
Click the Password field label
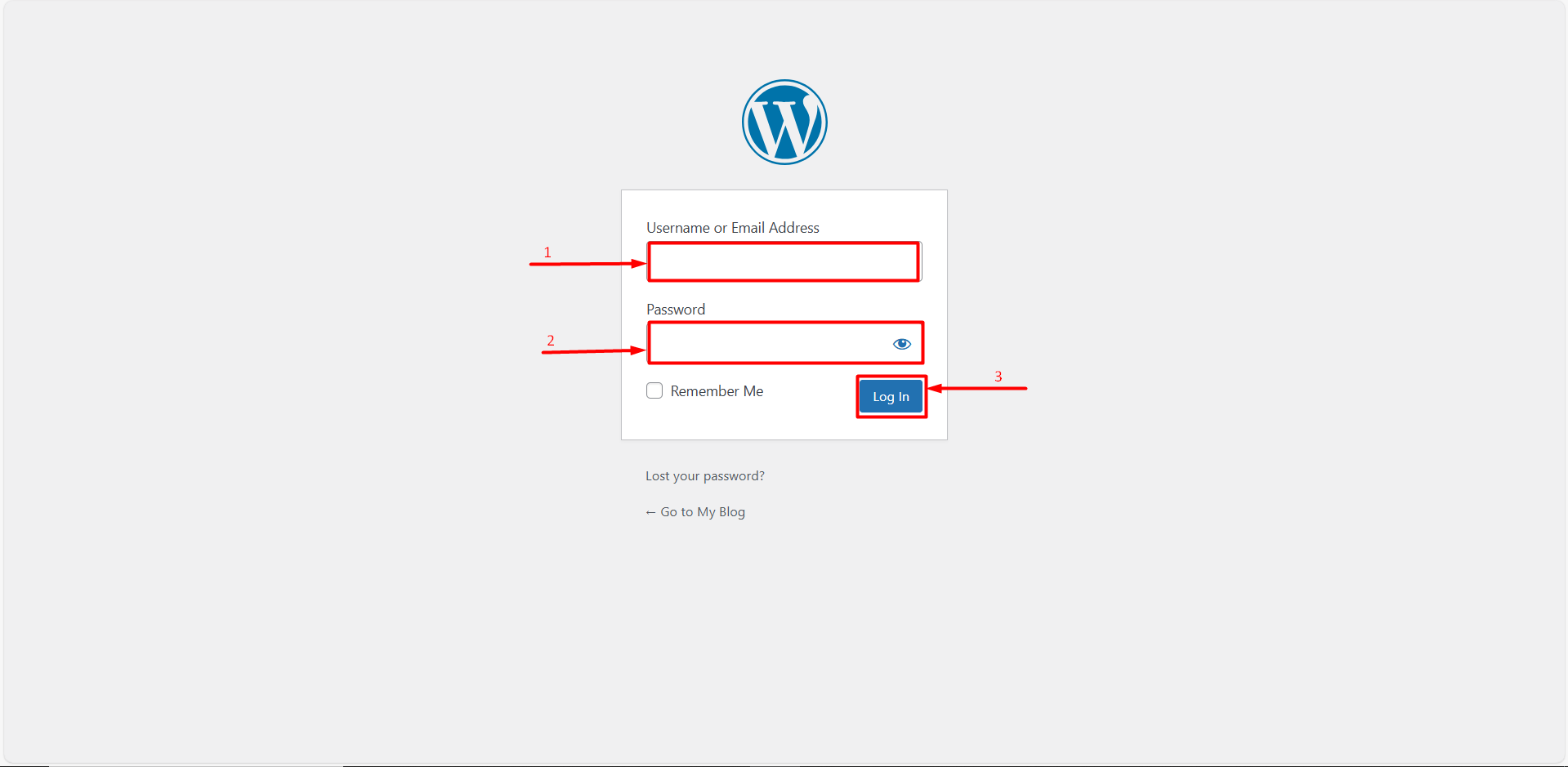(676, 310)
